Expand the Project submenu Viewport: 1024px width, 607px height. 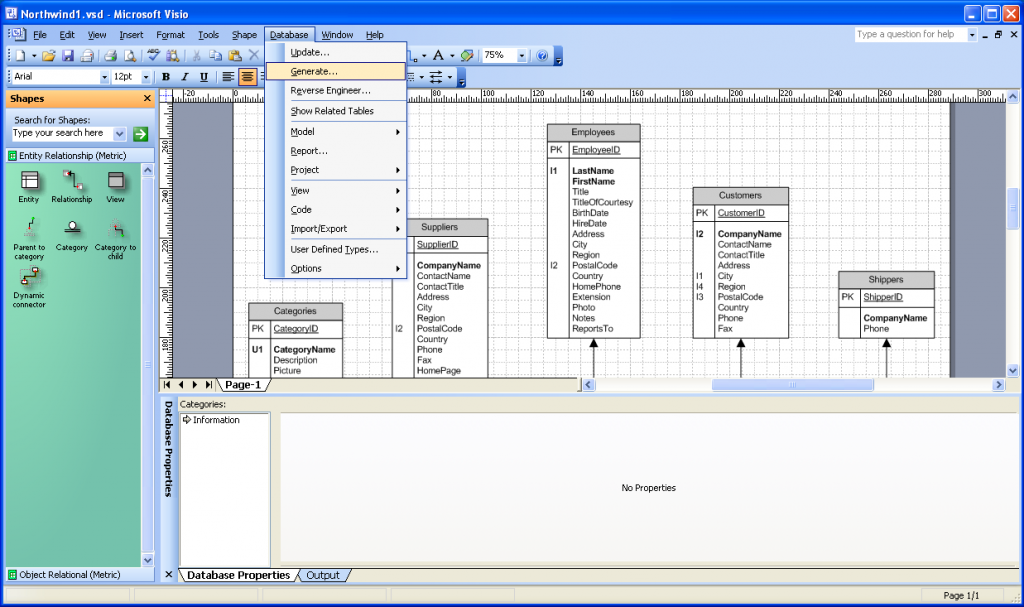click(x=336, y=170)
